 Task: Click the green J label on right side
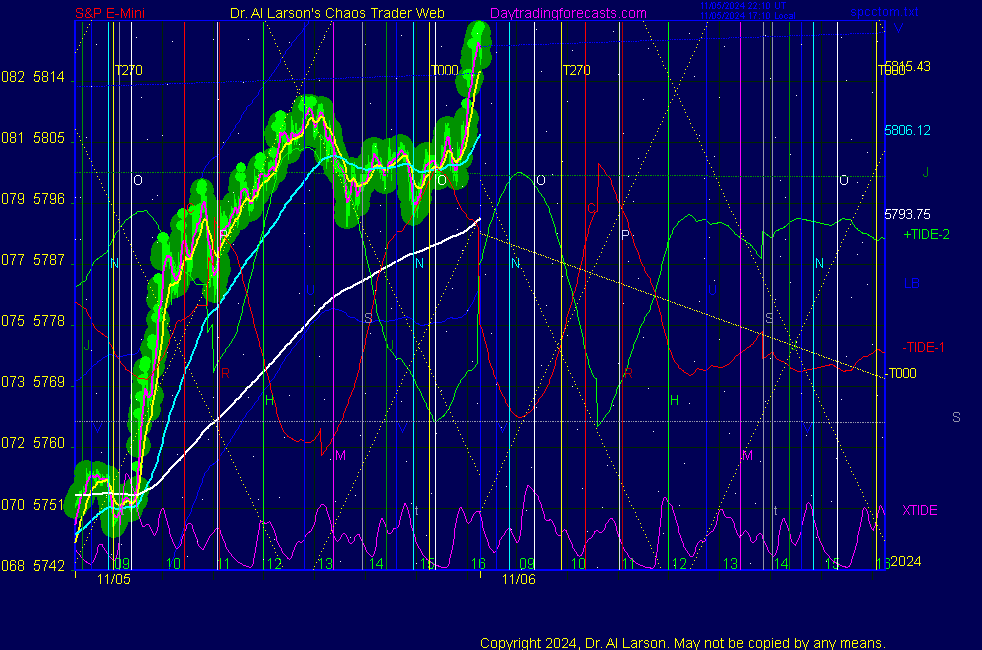tap(926, 172)
